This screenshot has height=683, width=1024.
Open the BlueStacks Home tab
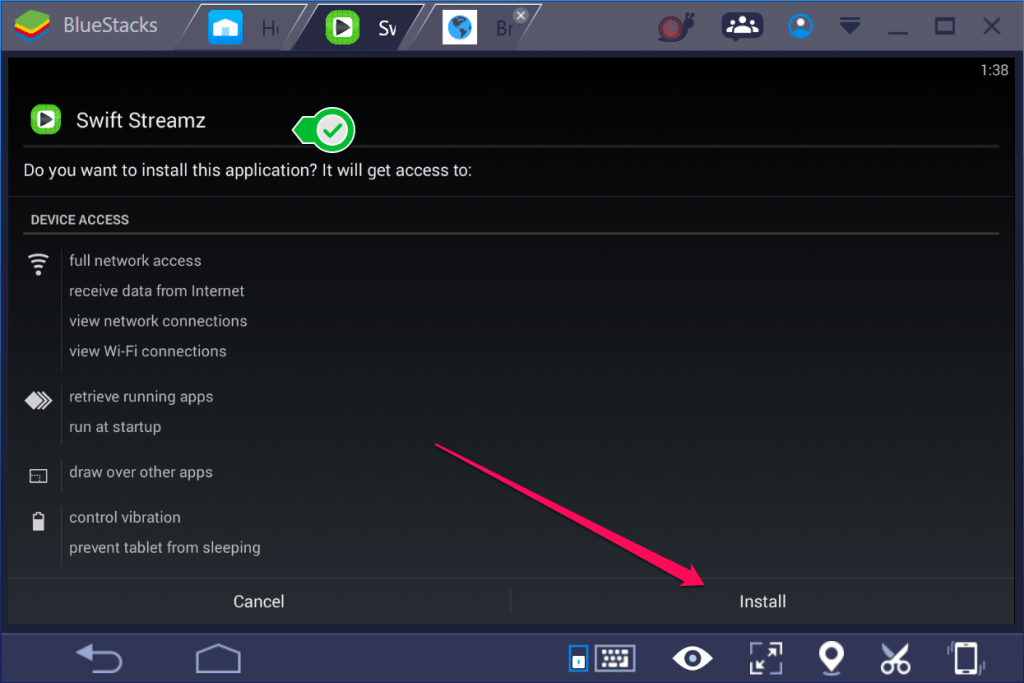(243, 27)
